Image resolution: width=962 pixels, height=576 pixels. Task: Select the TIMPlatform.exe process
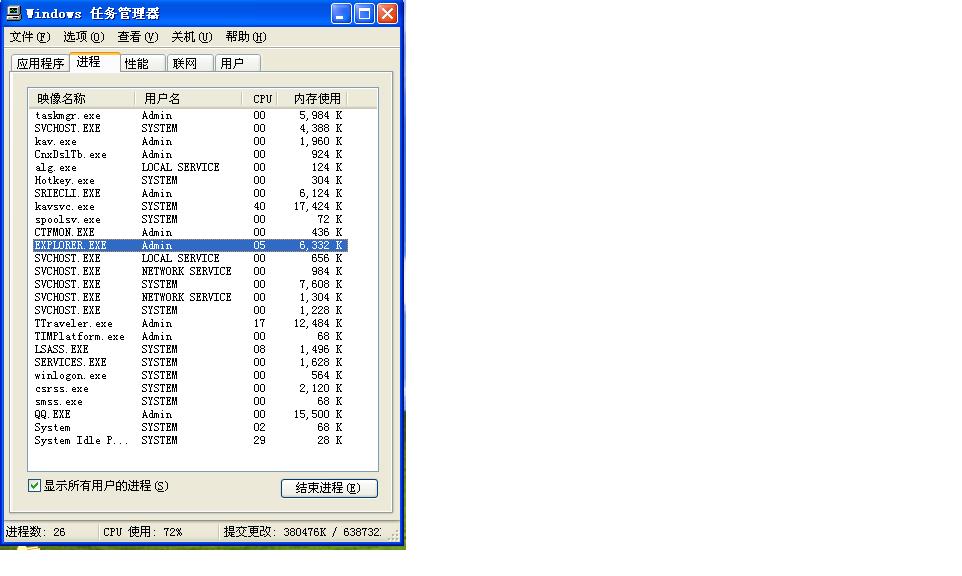coord(189,337)
